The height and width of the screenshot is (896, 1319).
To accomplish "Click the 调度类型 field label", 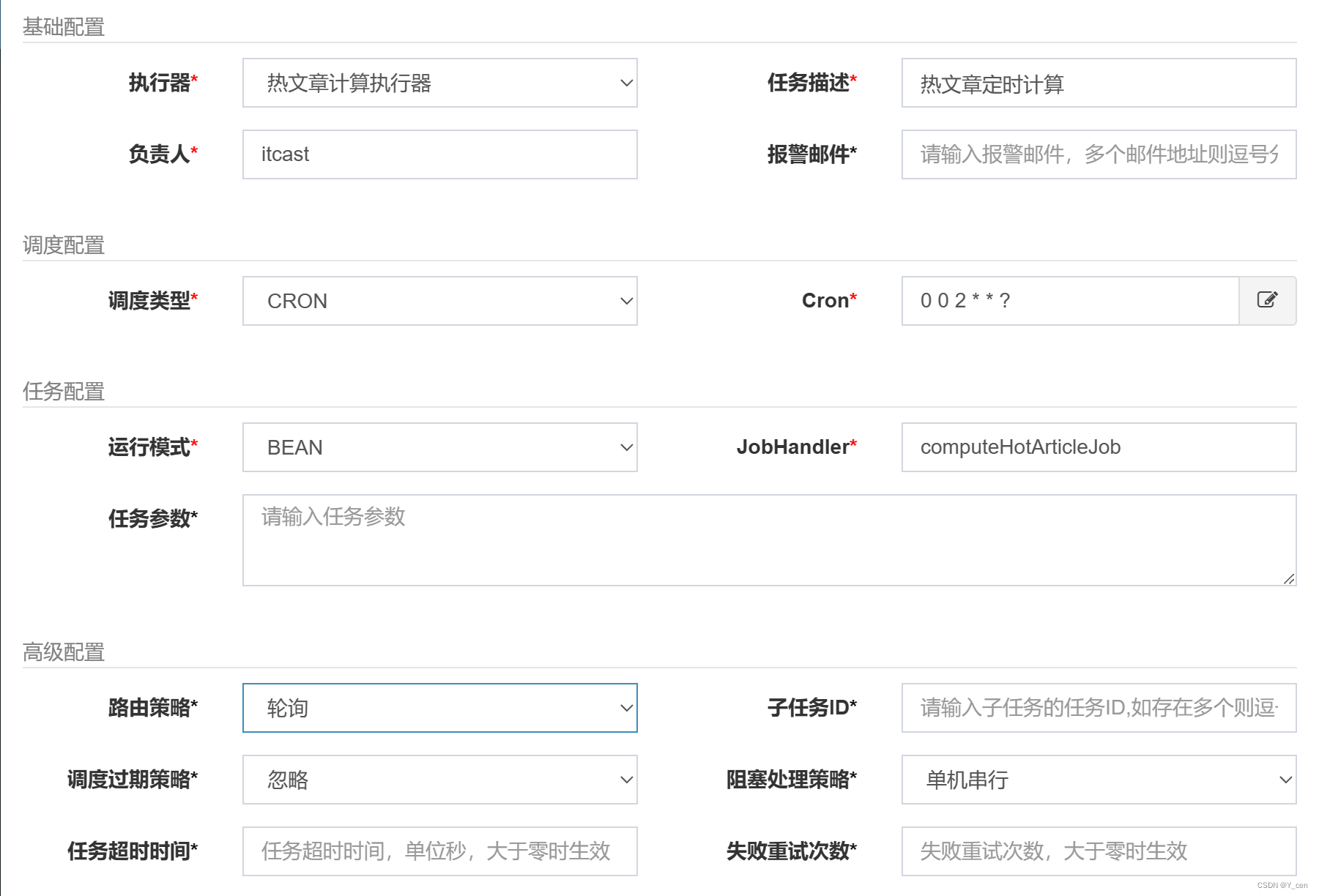I will (x=153, y=301).
